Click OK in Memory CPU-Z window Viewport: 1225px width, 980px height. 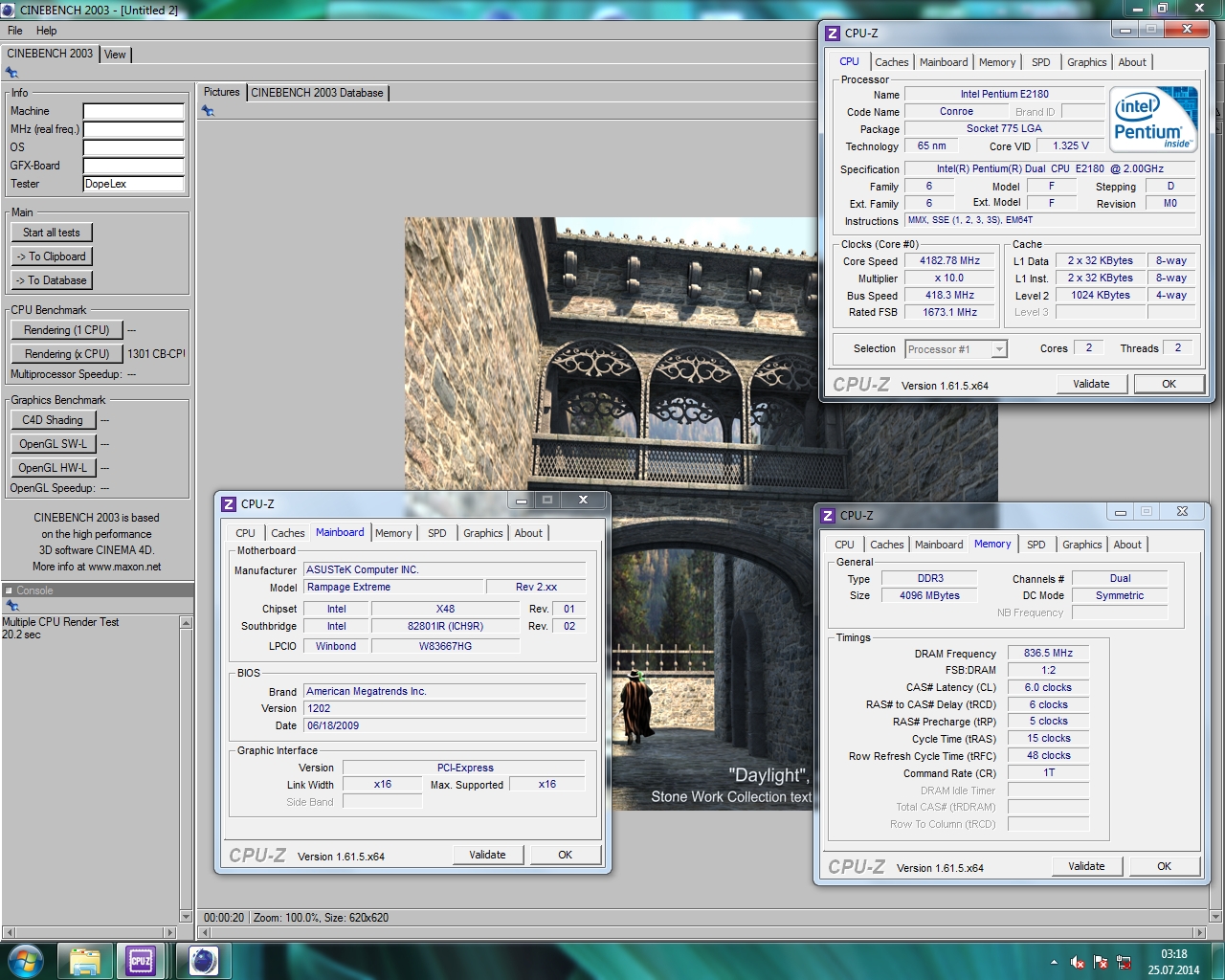click(1164, 866)
